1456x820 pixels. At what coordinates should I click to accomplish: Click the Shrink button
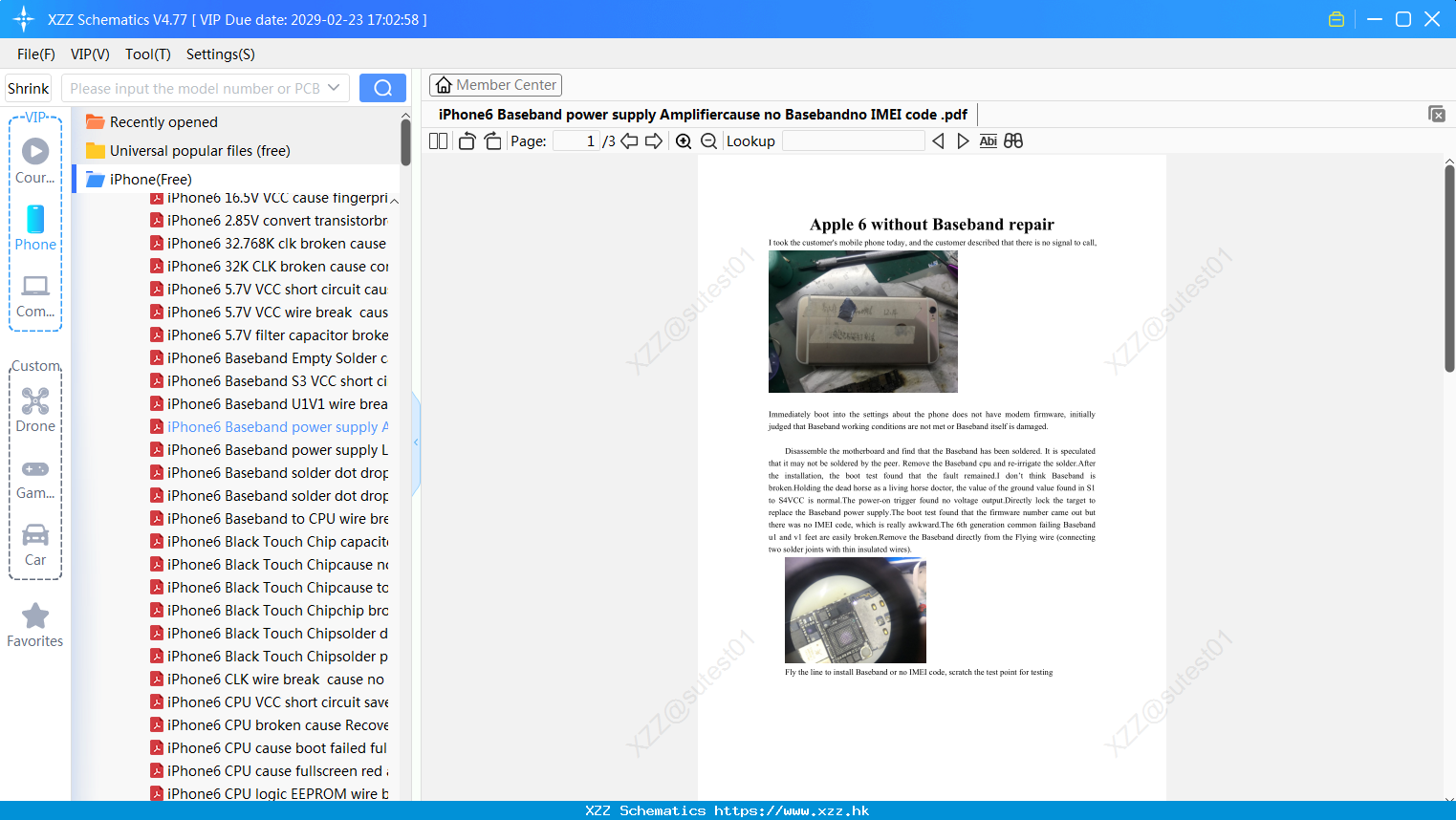(28, 88)
